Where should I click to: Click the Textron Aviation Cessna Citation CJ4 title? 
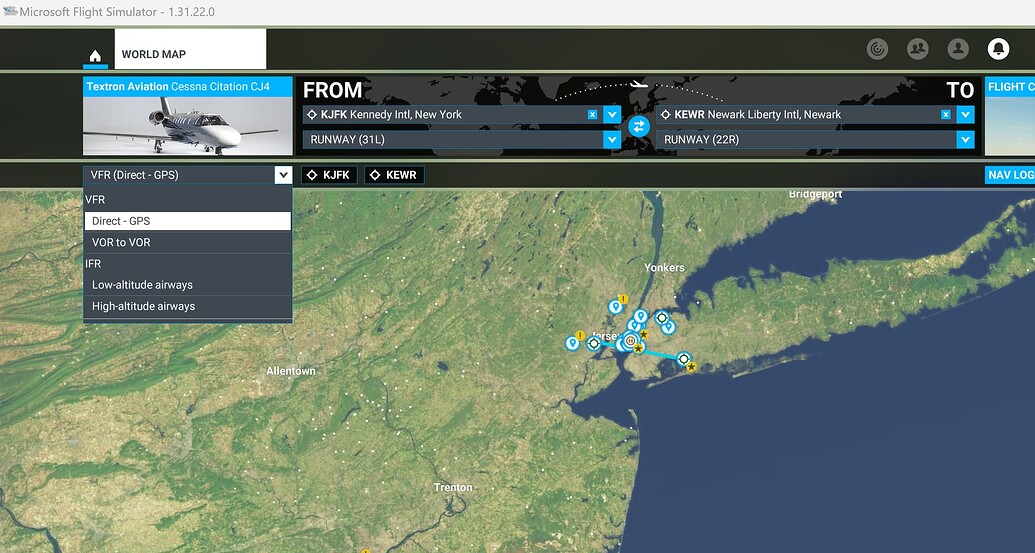tap(178, 86)
